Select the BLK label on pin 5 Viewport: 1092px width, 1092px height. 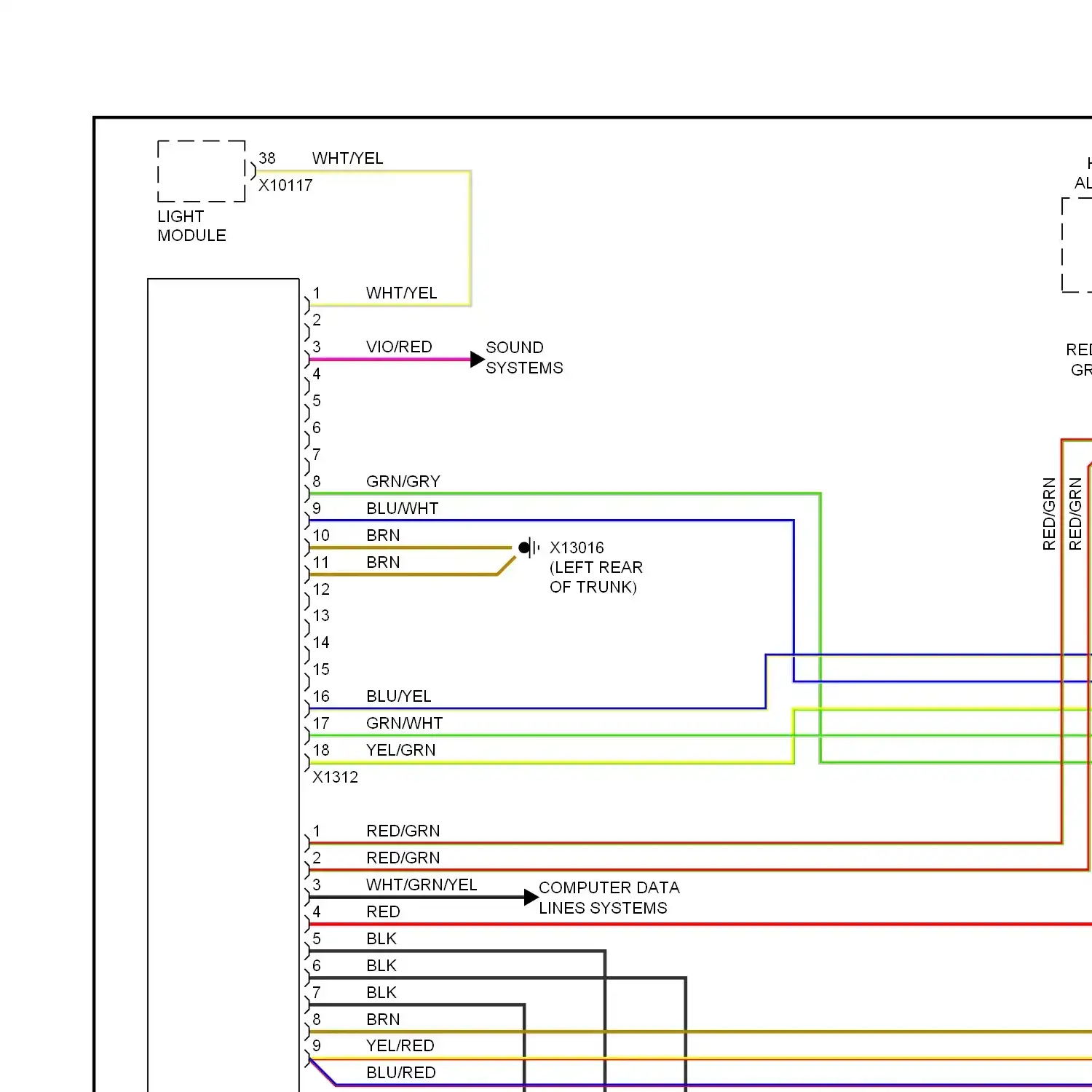coord(382,938)
